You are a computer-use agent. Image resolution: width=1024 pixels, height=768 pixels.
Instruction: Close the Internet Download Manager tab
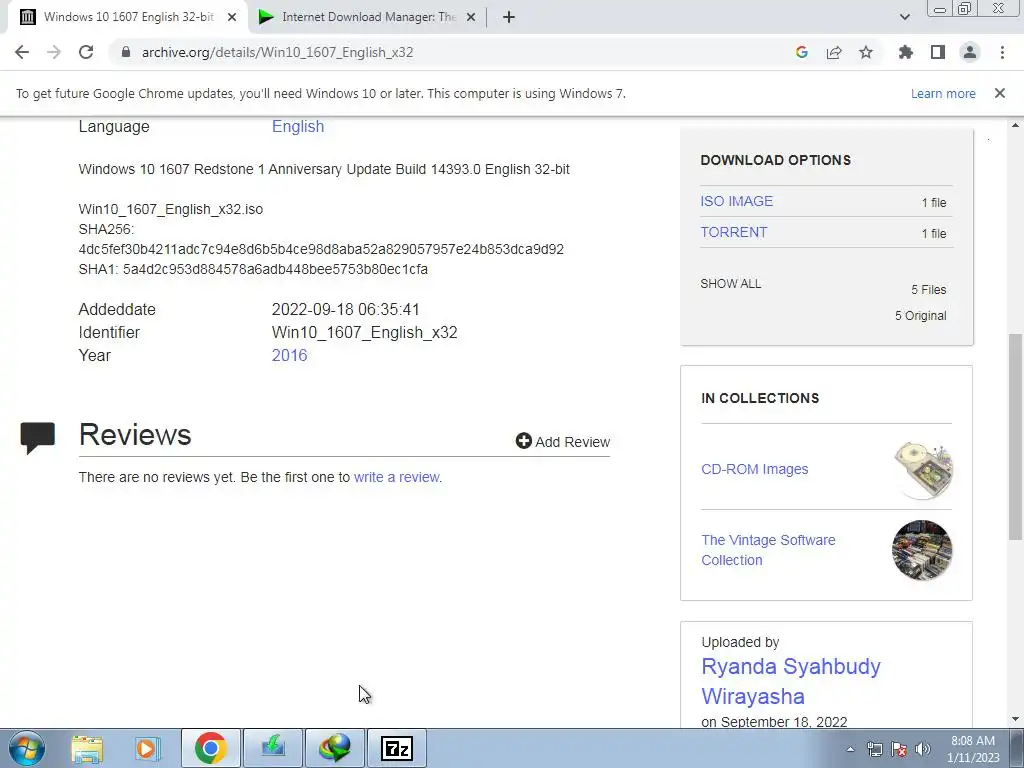pos(471,17)
